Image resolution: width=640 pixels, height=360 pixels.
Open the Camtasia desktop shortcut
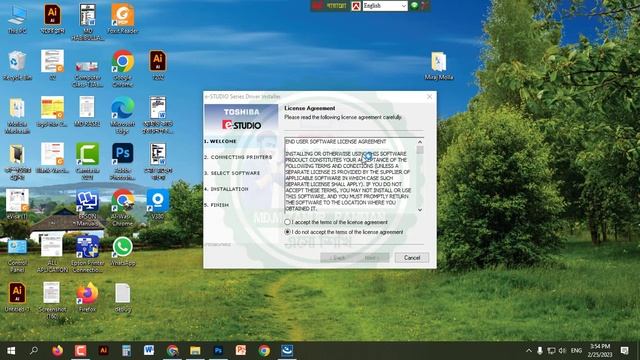[x=87, y=161]
